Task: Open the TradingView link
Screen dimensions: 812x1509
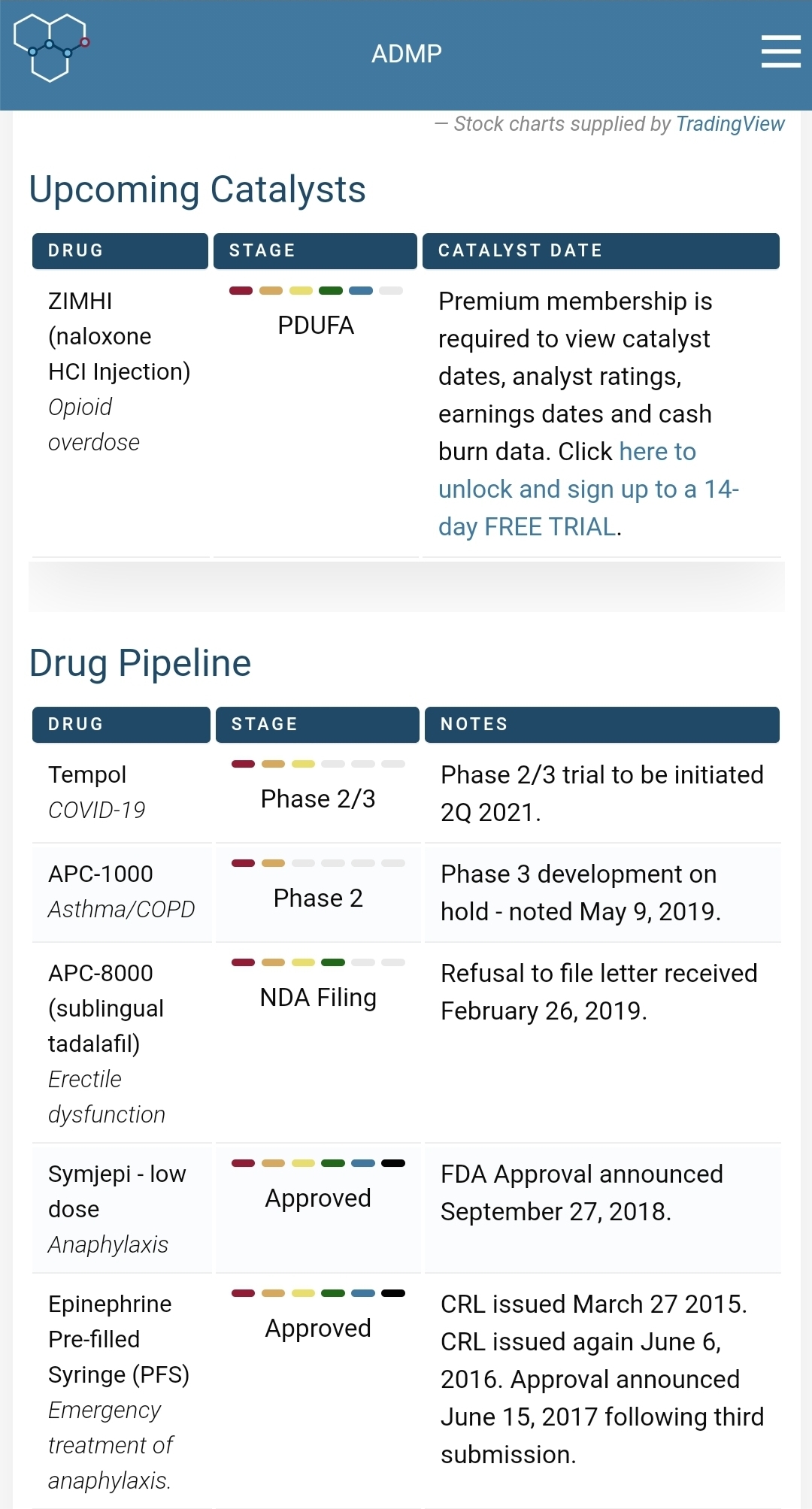Action: 729,124
